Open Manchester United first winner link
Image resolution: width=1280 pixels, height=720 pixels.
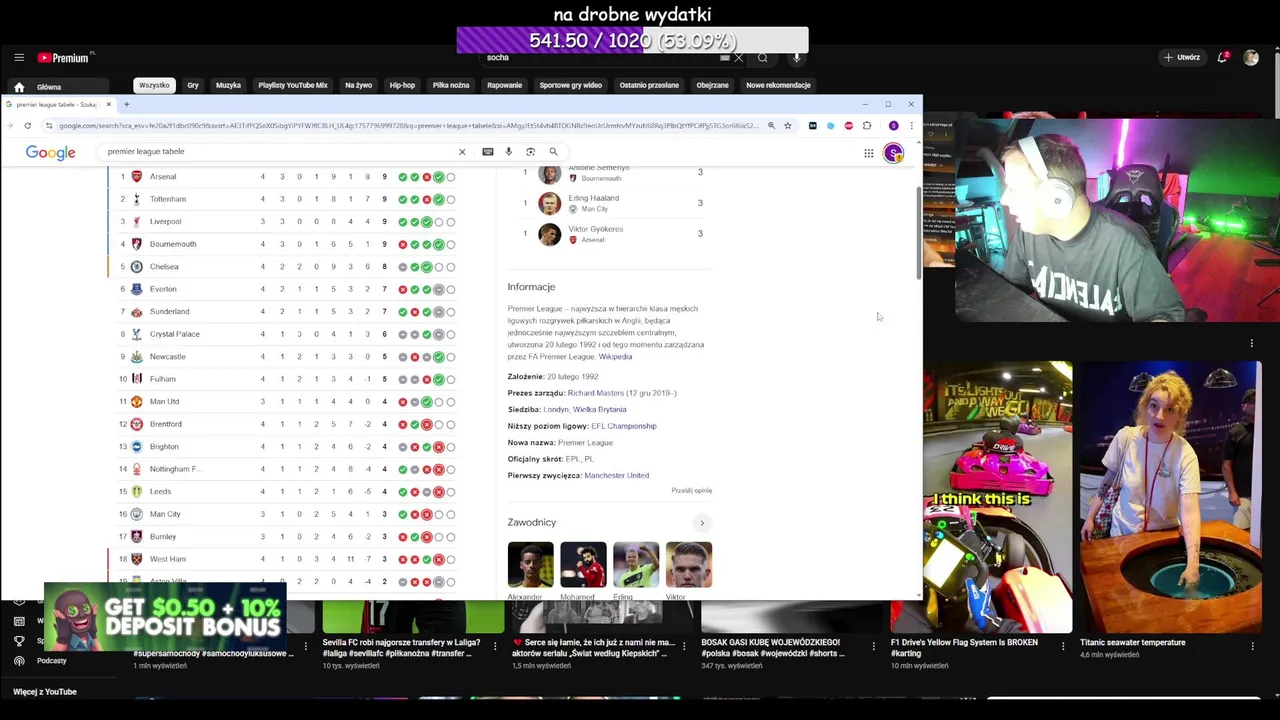(616, 476)
